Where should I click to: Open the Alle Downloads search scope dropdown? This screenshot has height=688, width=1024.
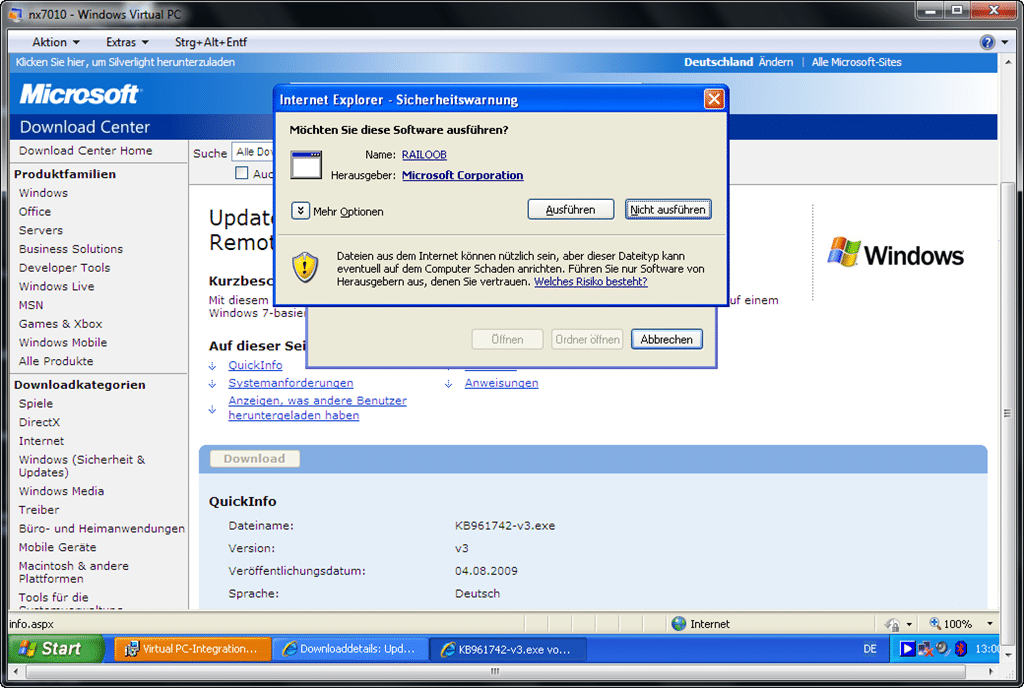coord(252,152)
